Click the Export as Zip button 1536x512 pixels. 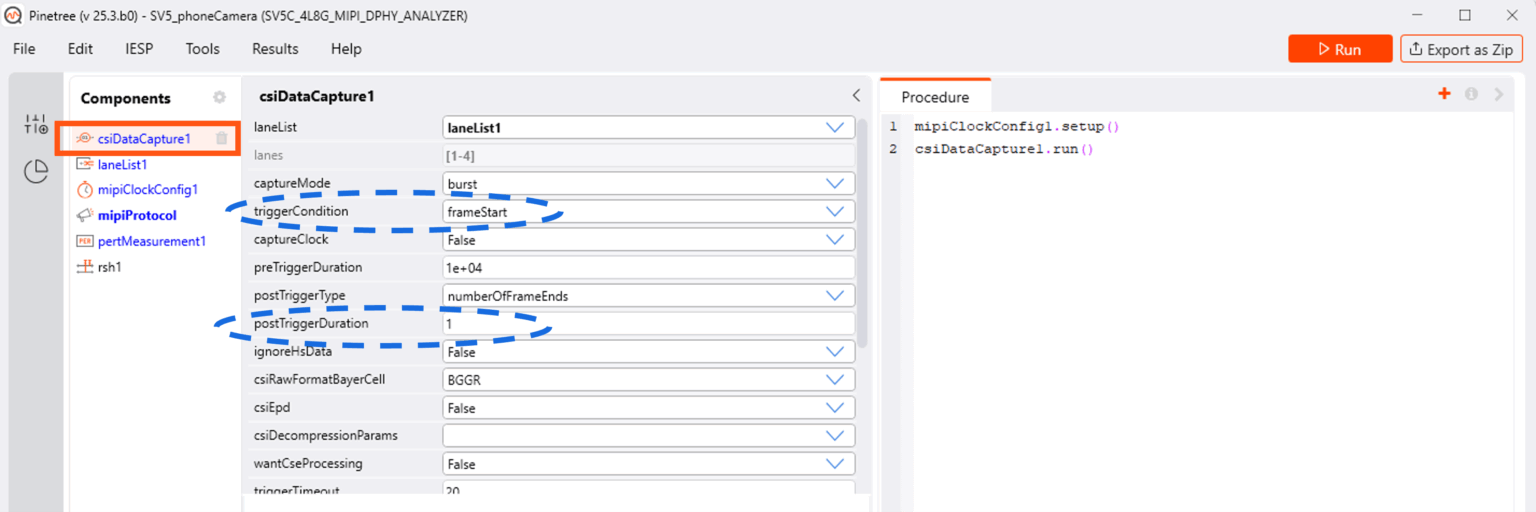pyautogui.click(x=1461, y=49)
